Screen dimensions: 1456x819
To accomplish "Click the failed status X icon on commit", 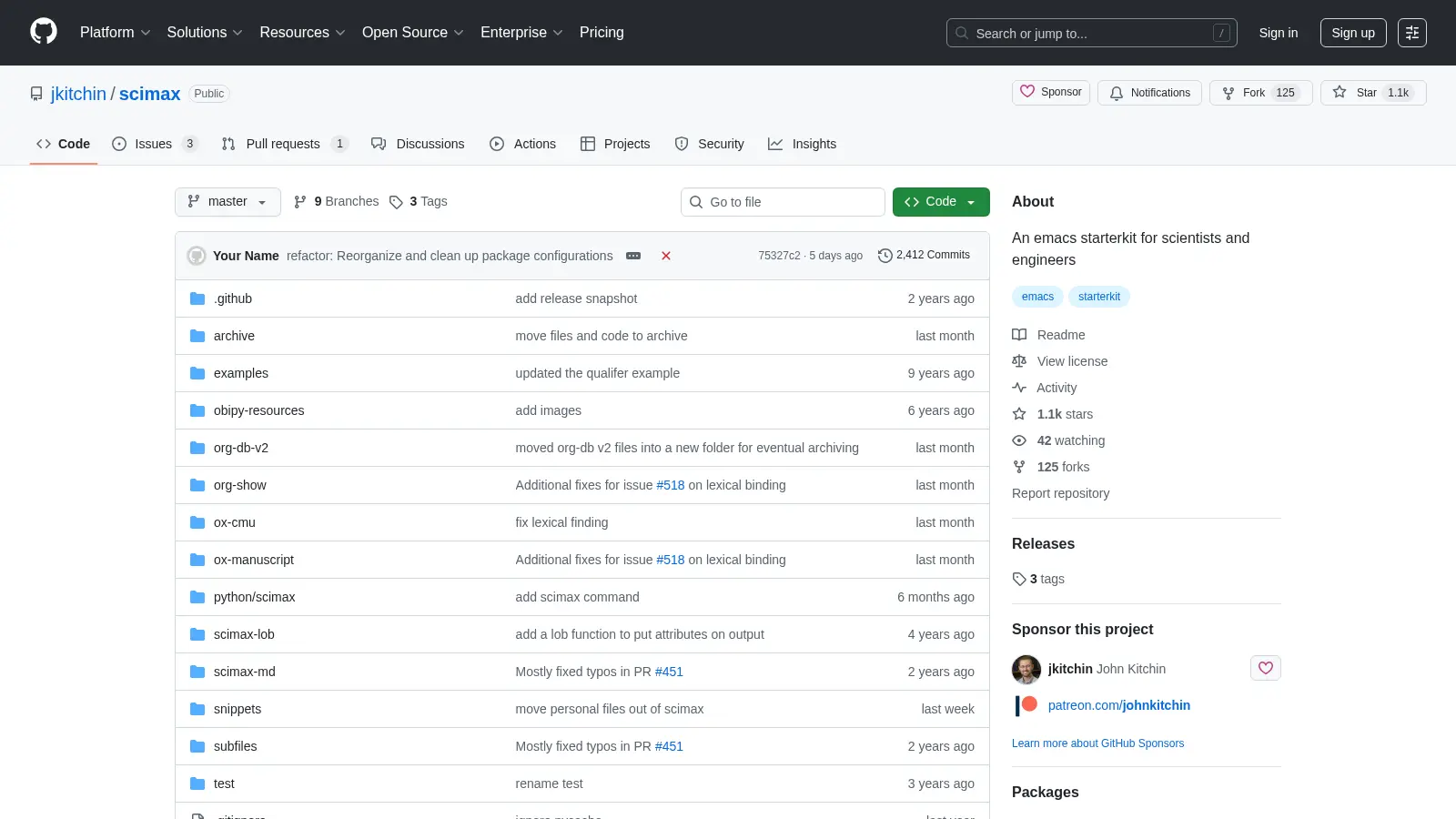I will (x=666, y=256).
